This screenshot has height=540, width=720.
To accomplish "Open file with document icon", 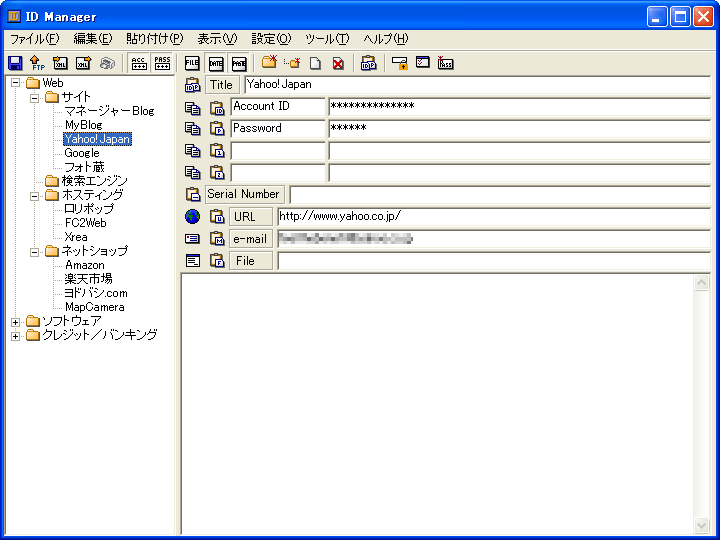I will pyautogui.click(x=192, y=261).
